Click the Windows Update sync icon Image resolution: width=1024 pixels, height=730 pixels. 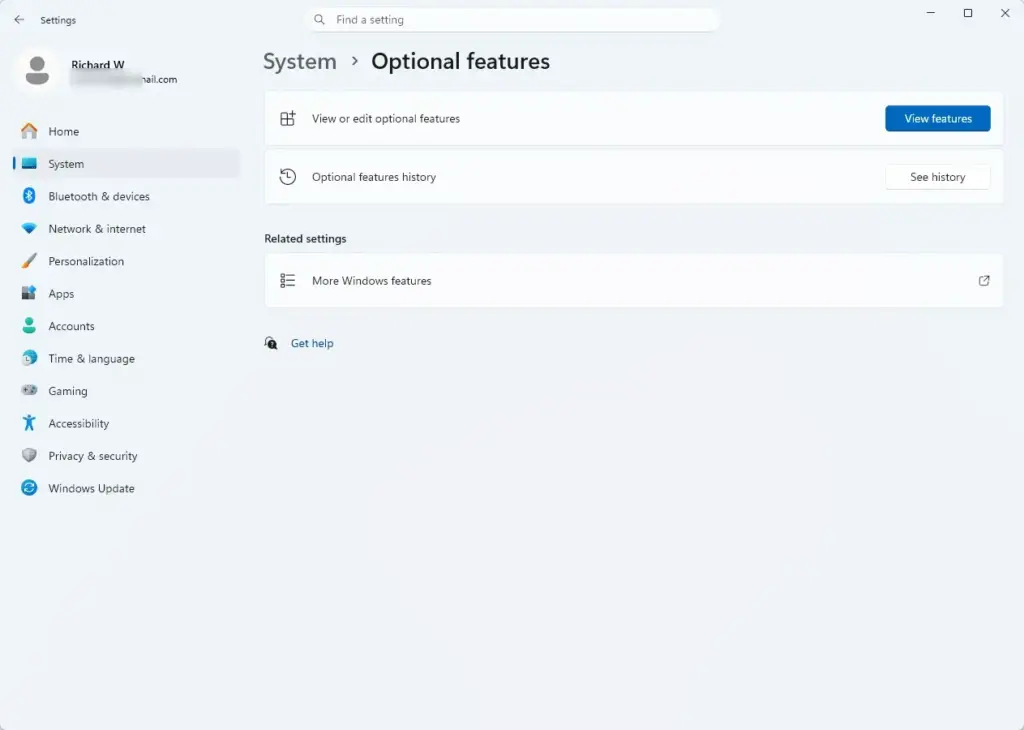tap(29, 488)
